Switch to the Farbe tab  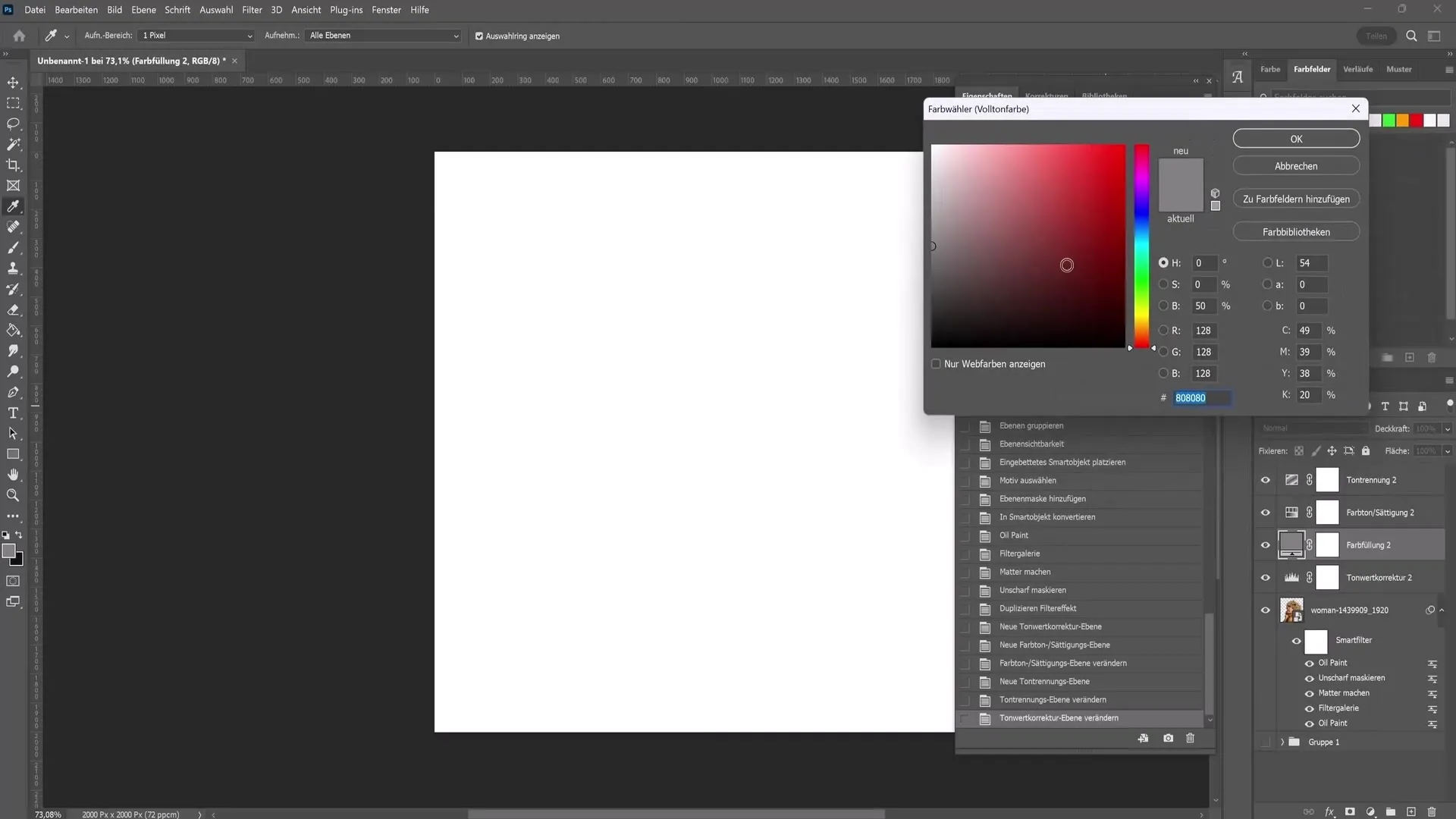pyautogui.click(x=1270, y=69)
